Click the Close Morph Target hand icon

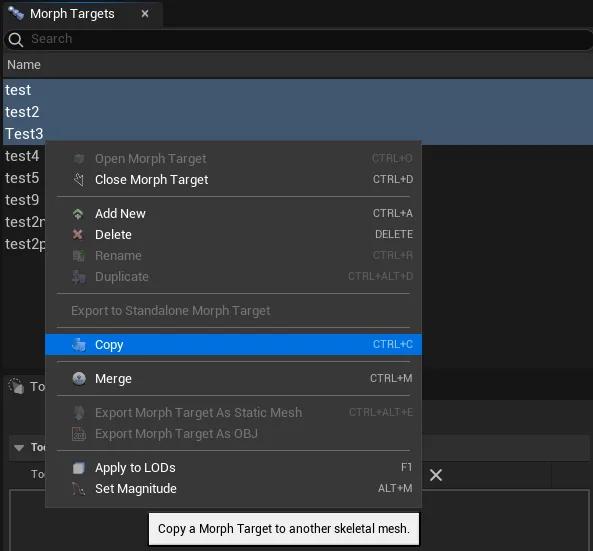click(79, 180)
